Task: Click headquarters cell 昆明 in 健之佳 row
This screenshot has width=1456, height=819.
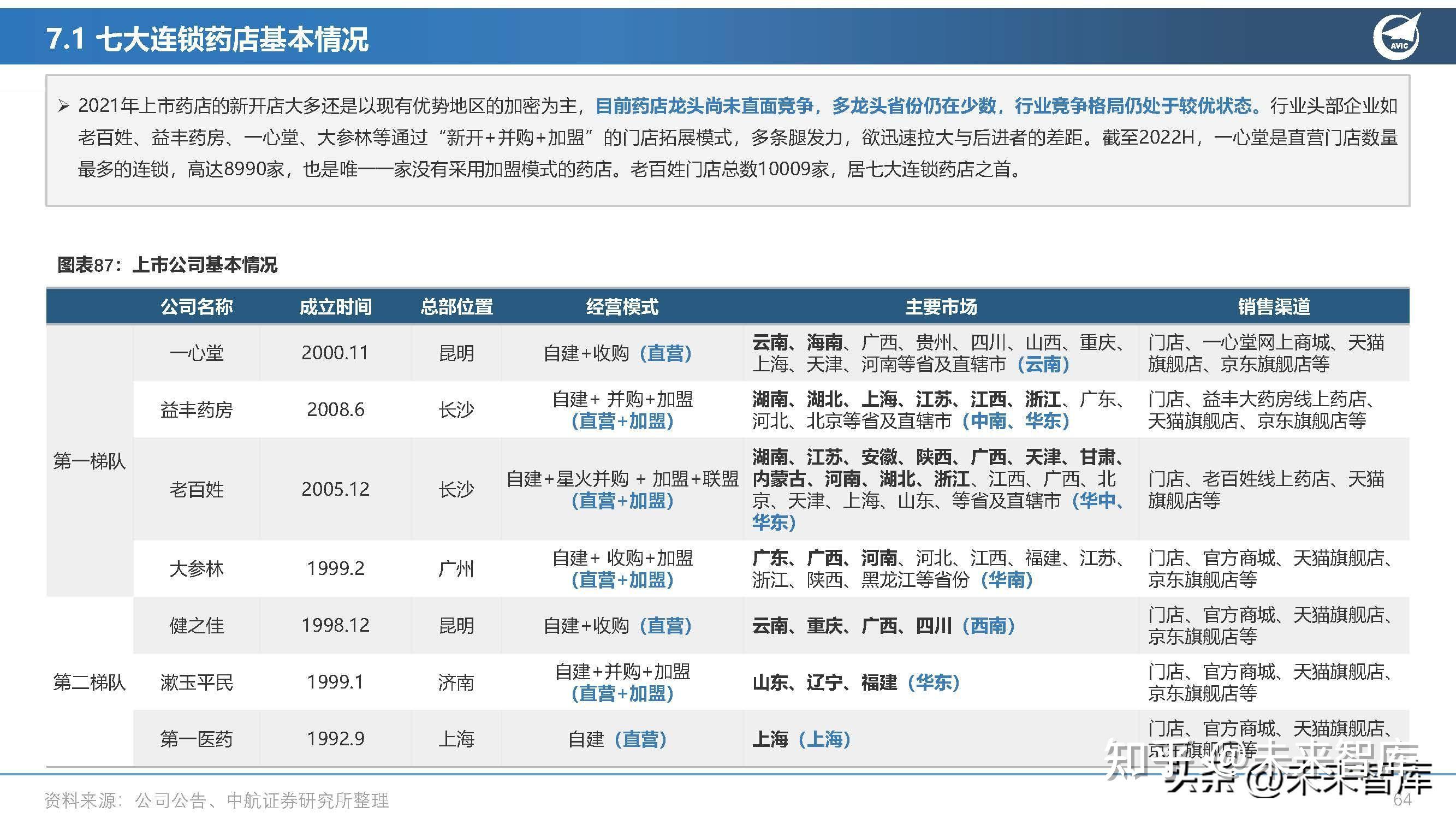Action: coord(456,626)
